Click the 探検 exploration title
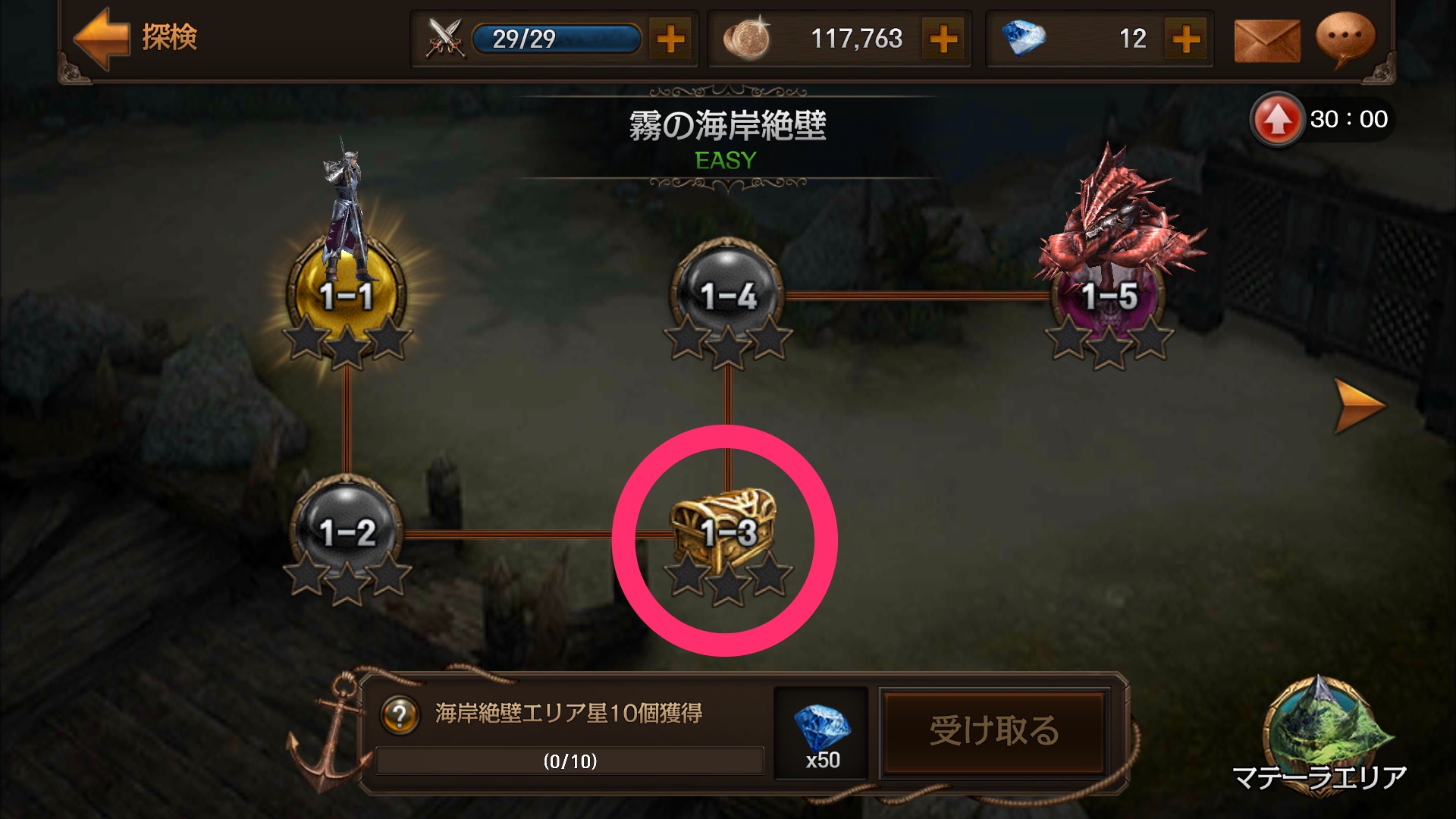1456x819 pixels. [x=170, y=36]
